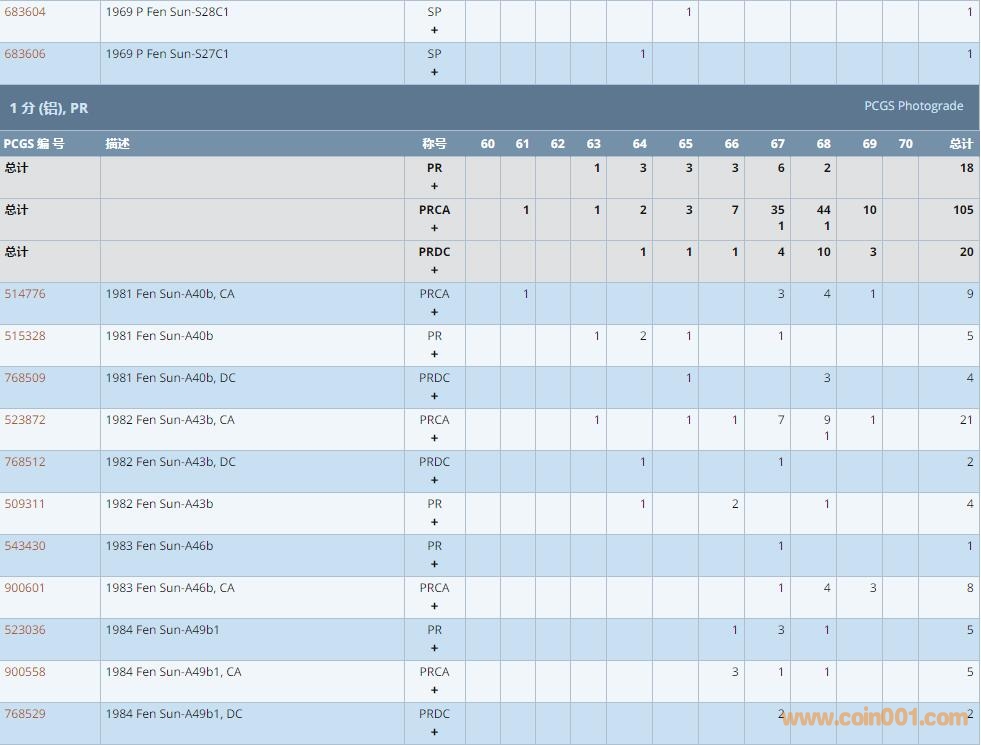Open coin entry 523872 link
The height and width of the screenshot is (745, 981).
pos(25,420)
